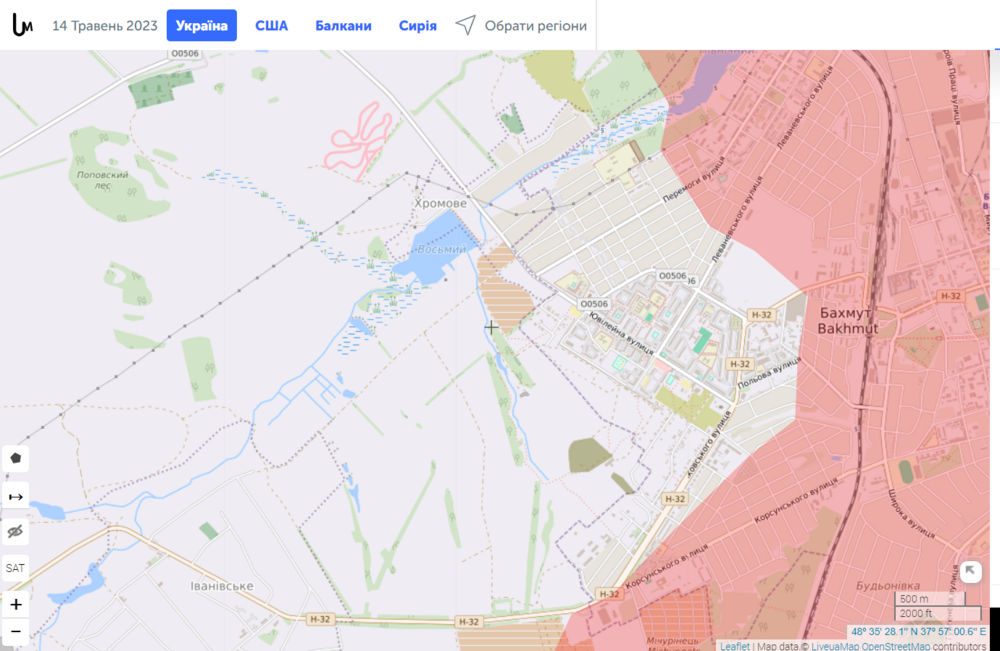The width and height of the screenshot is (1000, 651).
Task: Switch to the Балкани region tab
Action: [x=343, y=25]
